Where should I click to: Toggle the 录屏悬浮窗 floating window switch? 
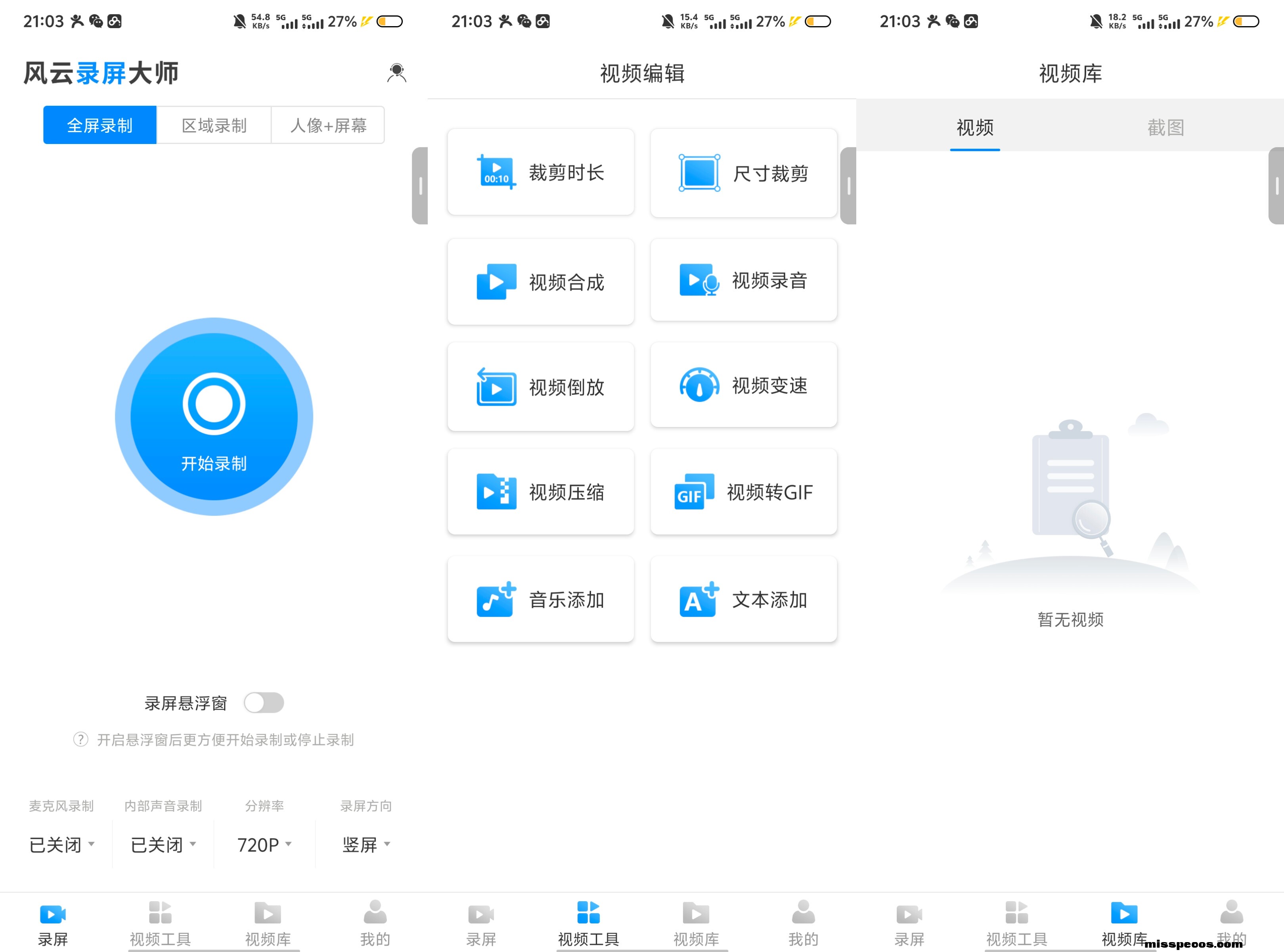(x=264, y=703)
